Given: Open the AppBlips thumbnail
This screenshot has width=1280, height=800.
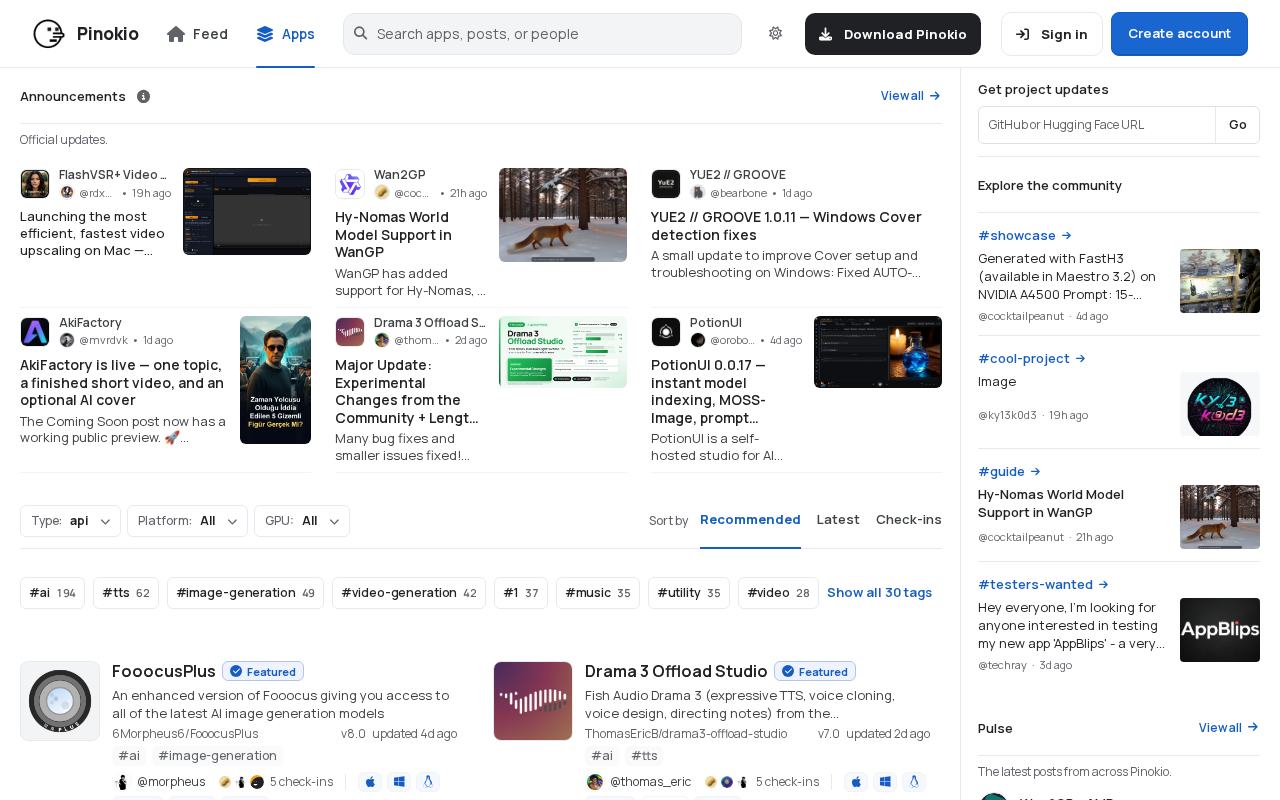Looking at the screenshot, I should click(1220, 630).
